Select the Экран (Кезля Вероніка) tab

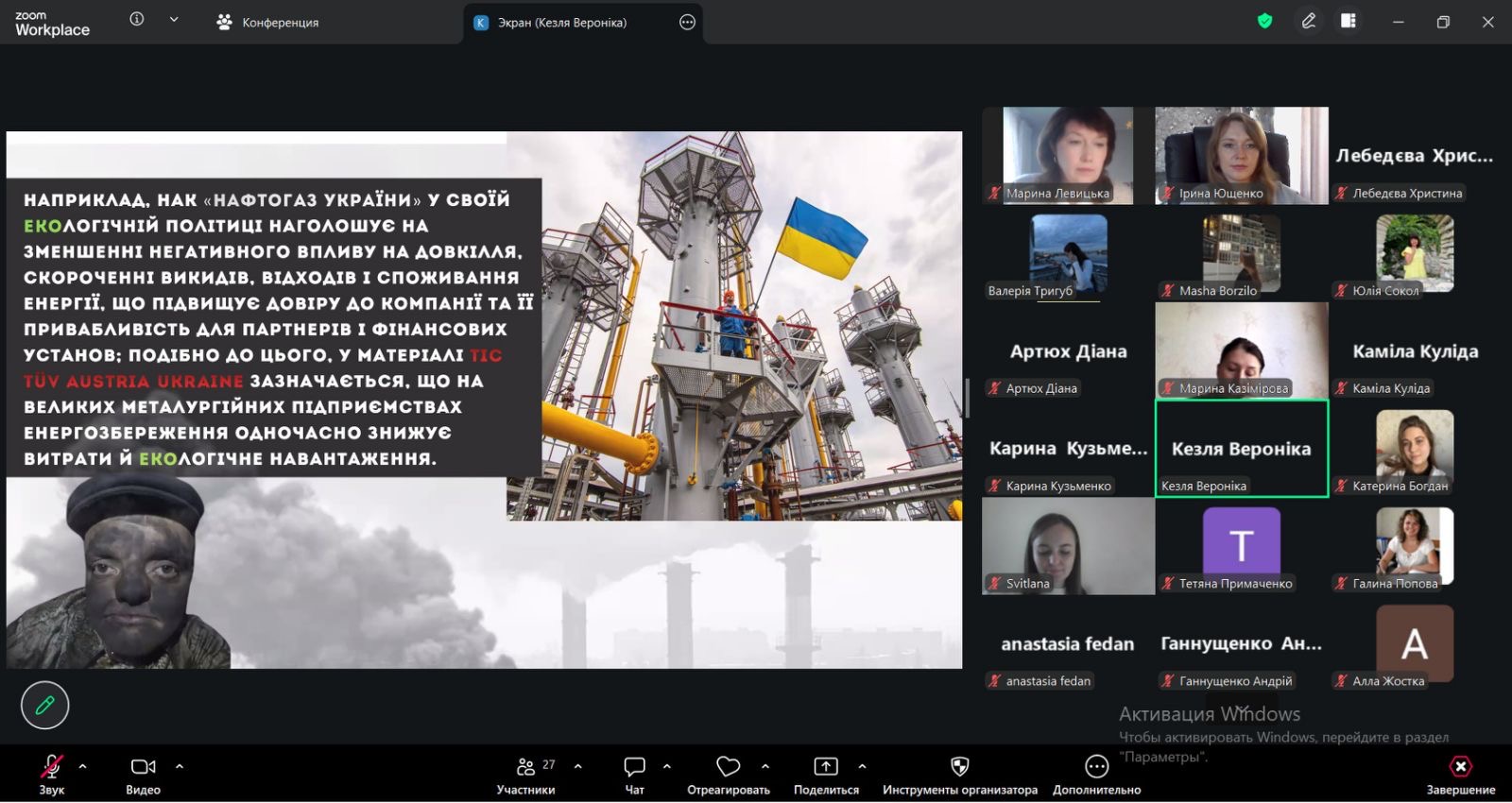(562, 23)
